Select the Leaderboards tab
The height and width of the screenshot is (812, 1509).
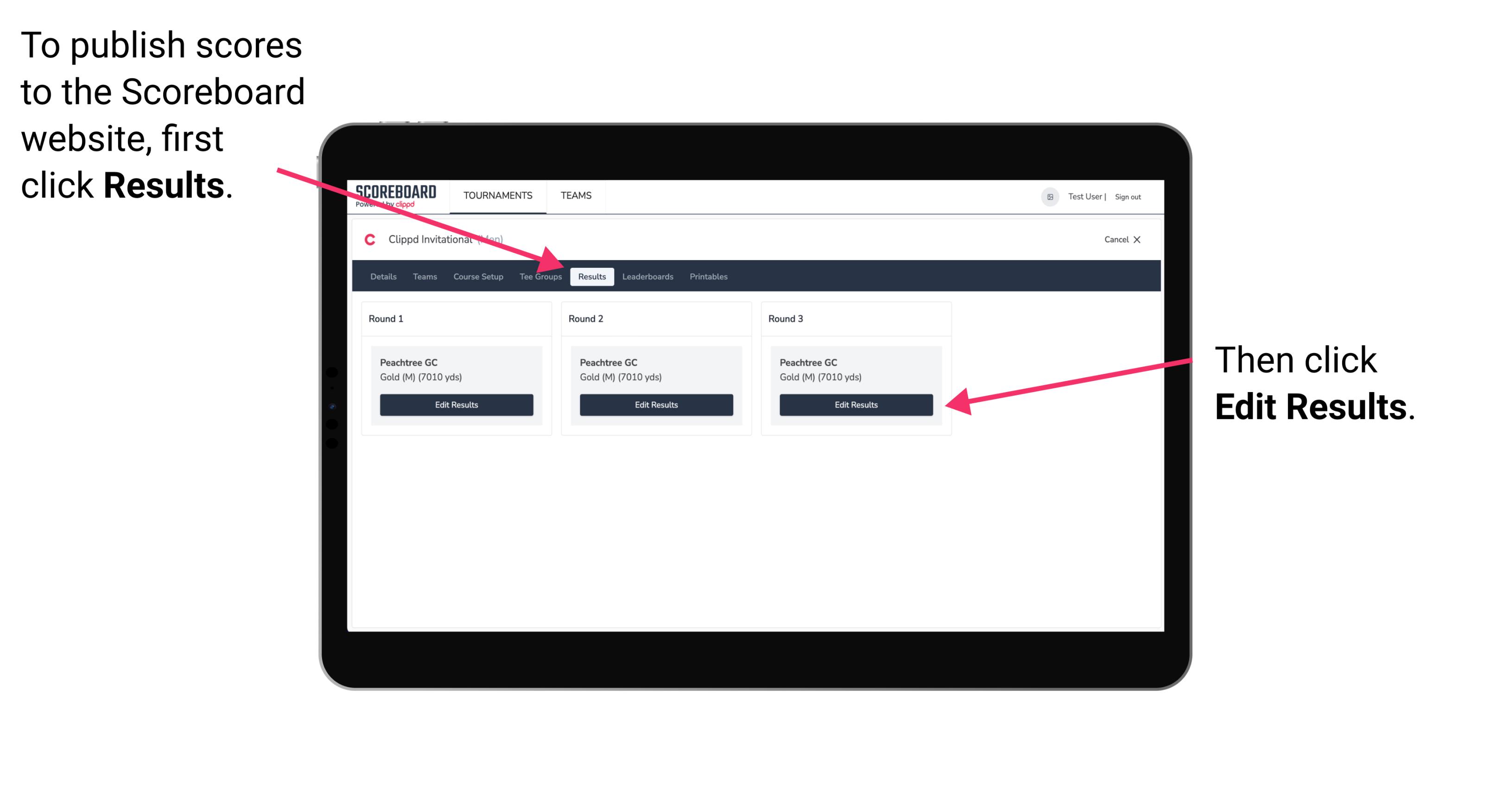(x=648, y=276)
